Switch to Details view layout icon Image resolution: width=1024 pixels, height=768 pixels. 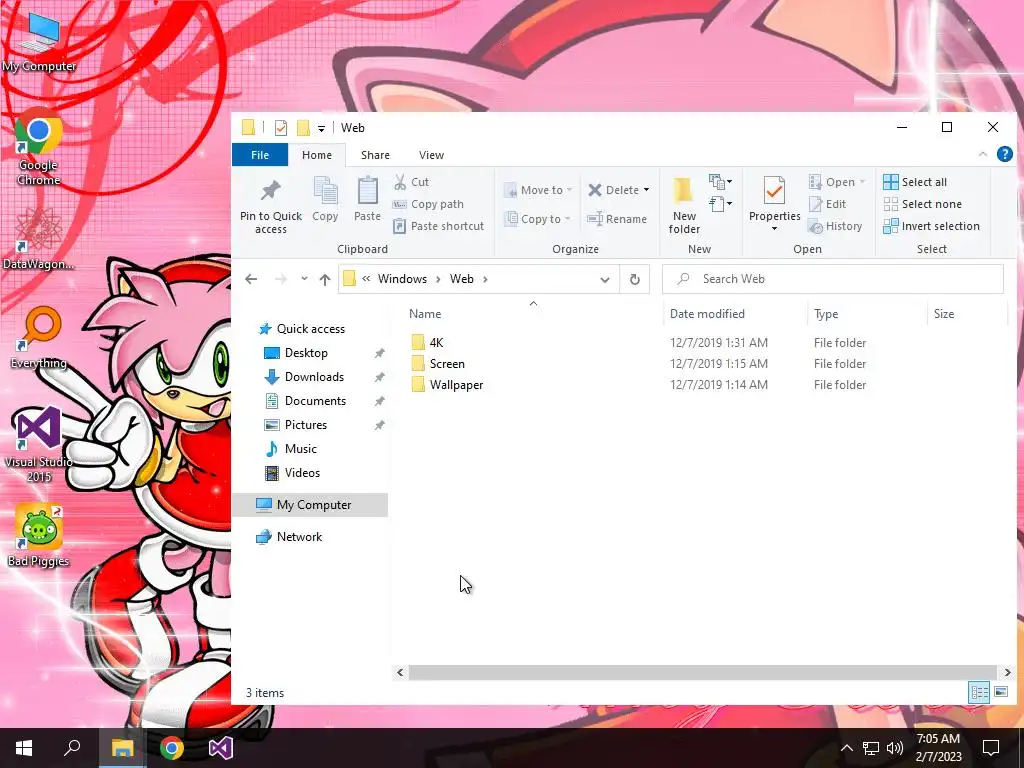pos(979,692)
